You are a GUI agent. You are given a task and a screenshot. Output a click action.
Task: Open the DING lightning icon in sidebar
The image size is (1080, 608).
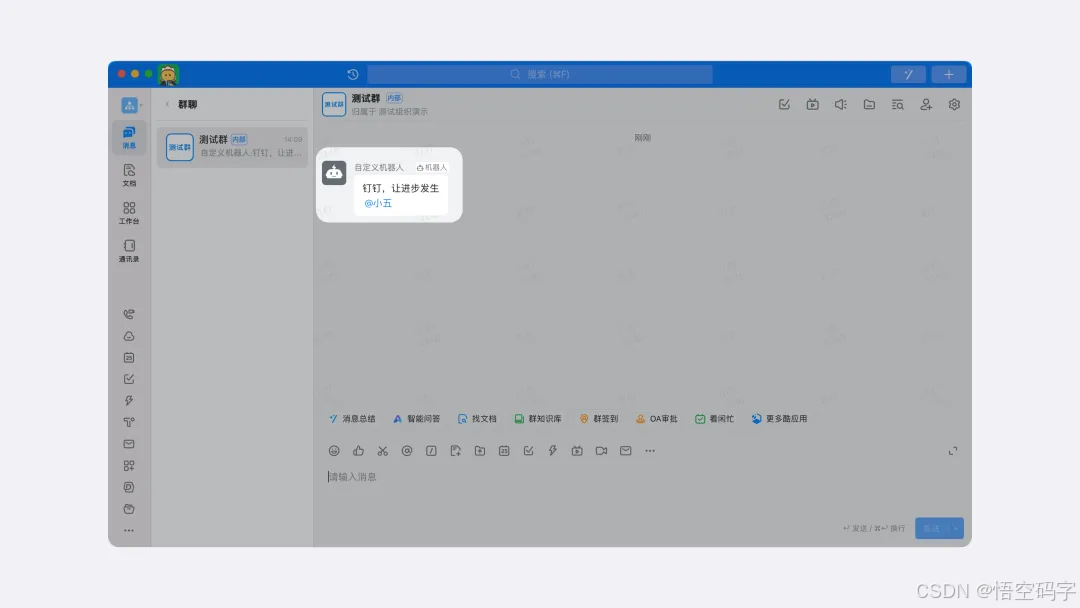coord(129,401)
